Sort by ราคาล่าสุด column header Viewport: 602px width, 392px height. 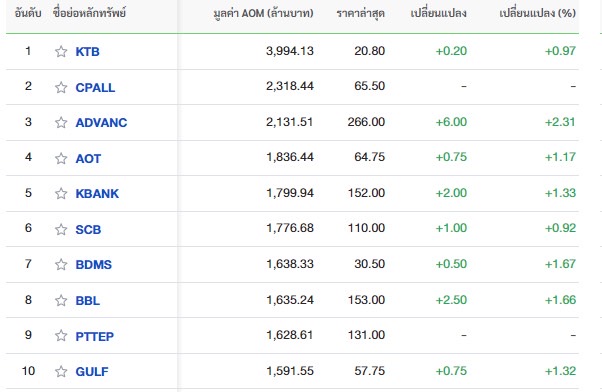(x=361, y=13)
